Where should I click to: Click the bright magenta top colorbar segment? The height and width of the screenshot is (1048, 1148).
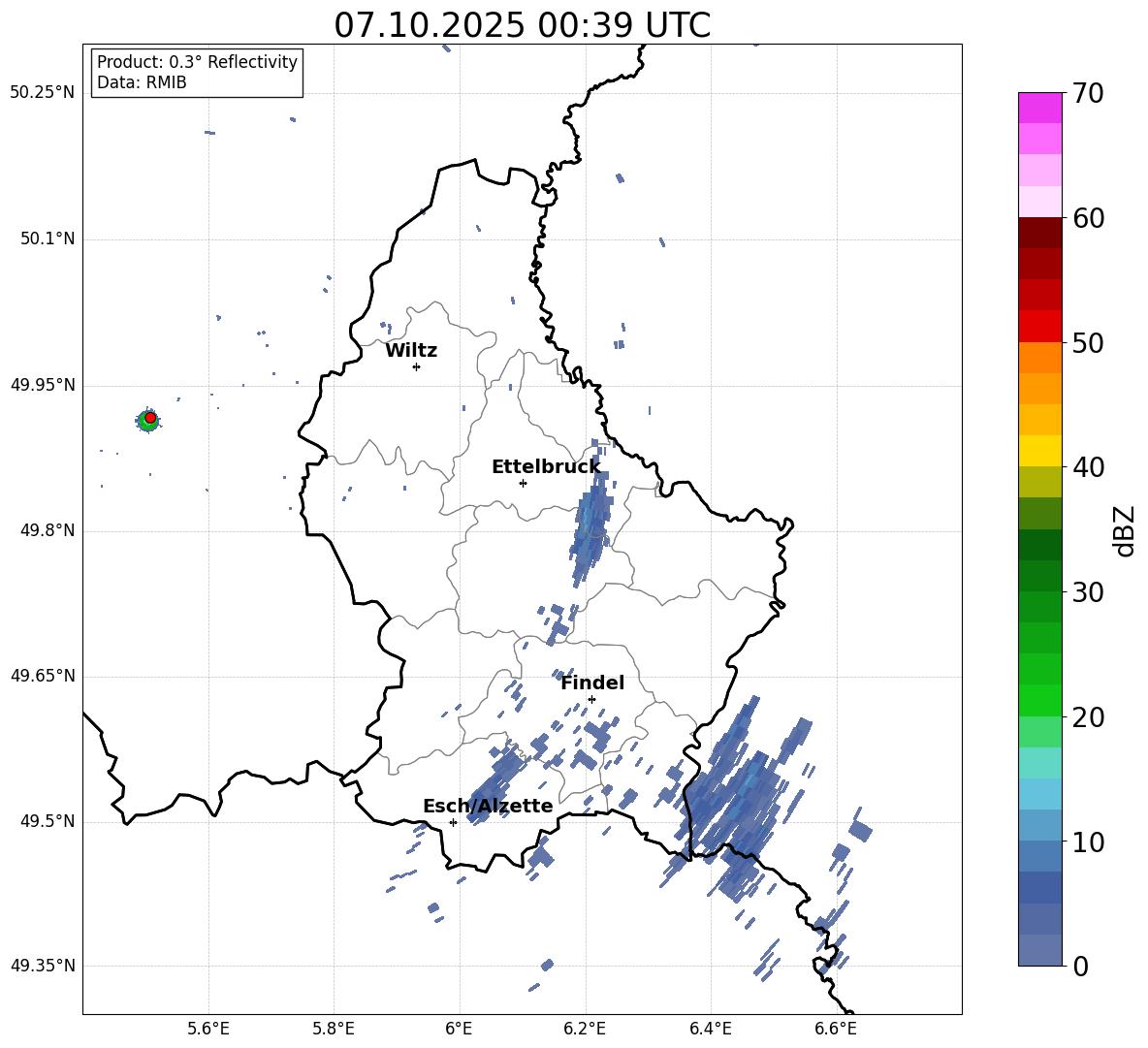[1039, 108]
